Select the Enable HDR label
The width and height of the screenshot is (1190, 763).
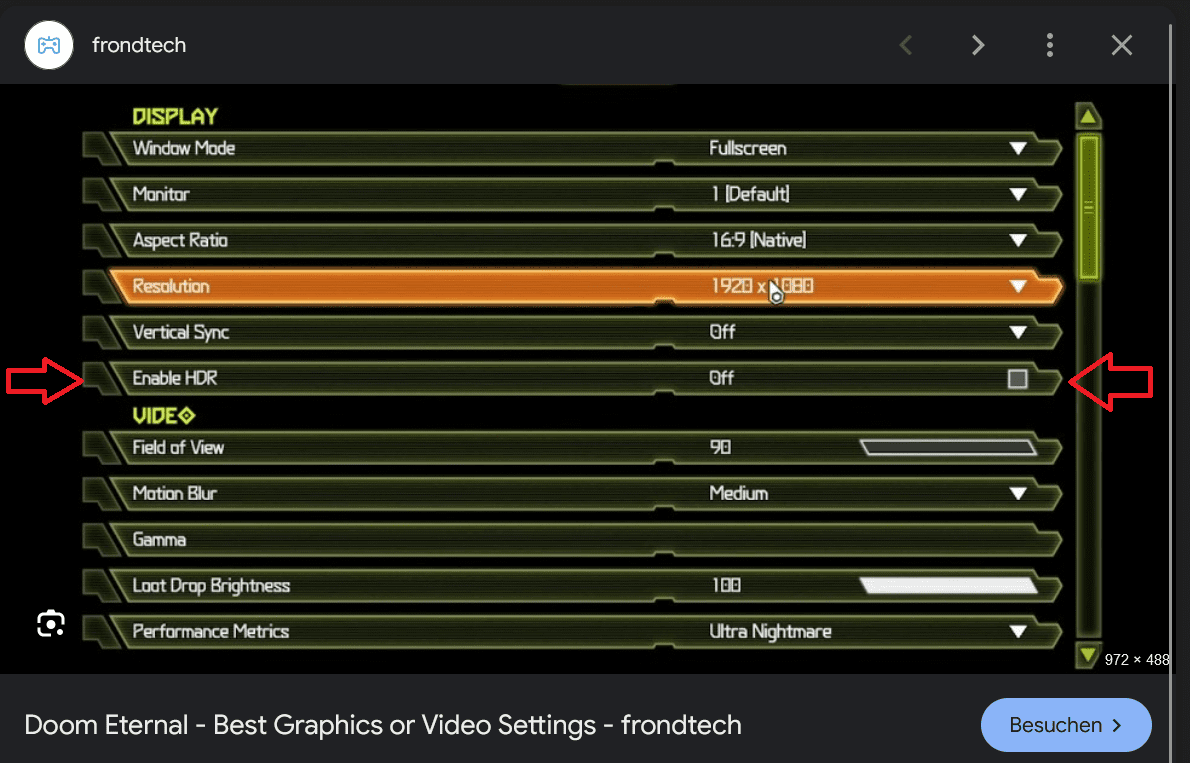(175, 378)
